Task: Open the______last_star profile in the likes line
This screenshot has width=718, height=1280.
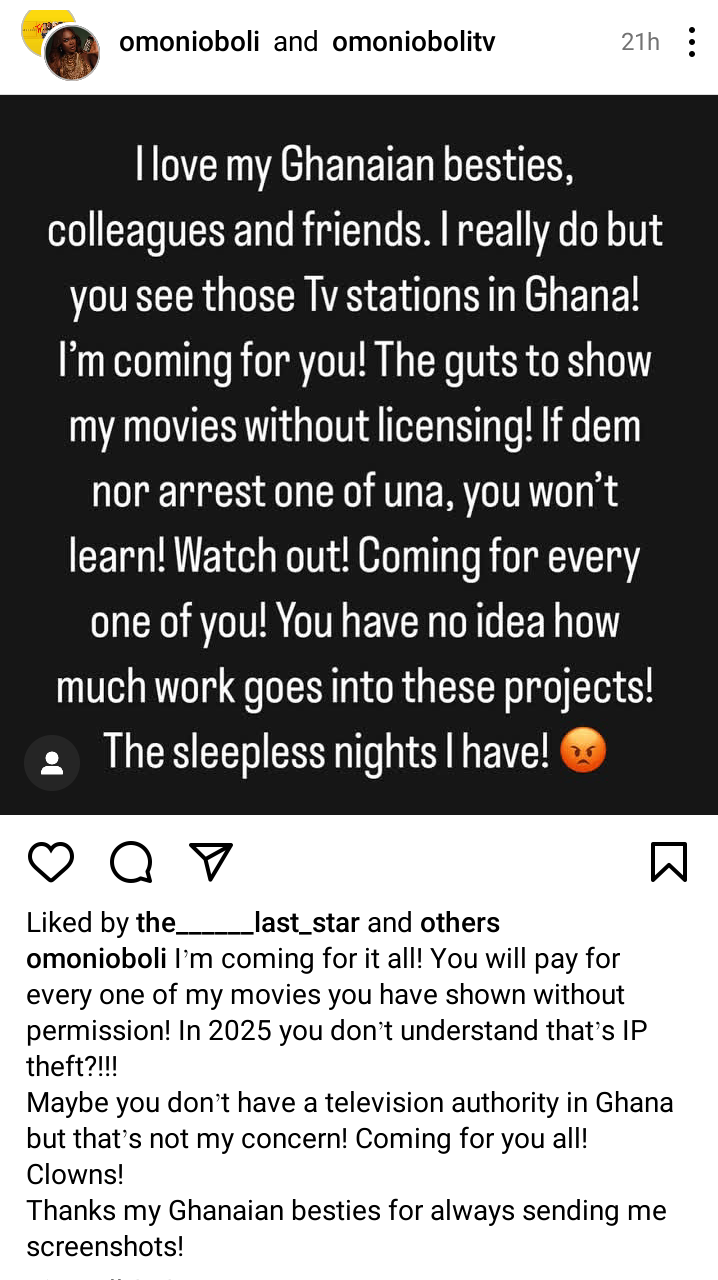Action: pos(248,922)
